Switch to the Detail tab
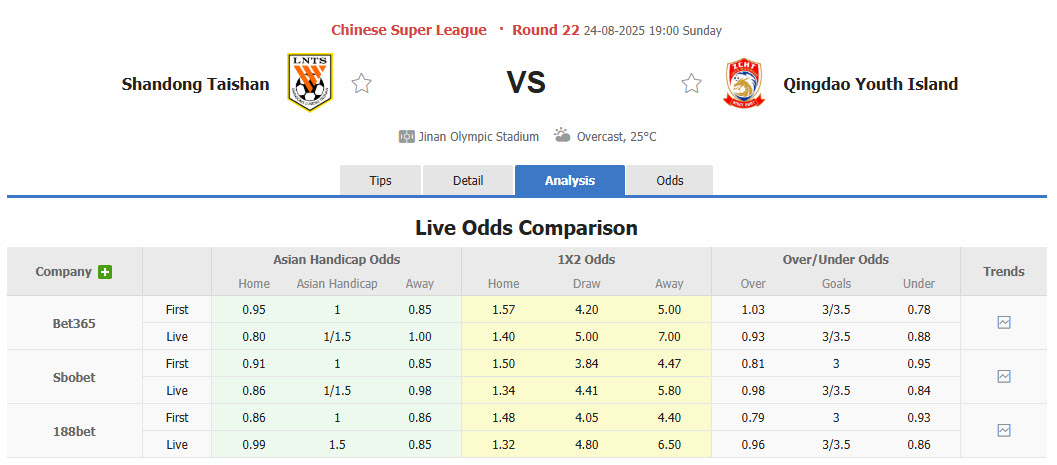 click(468, 181)
